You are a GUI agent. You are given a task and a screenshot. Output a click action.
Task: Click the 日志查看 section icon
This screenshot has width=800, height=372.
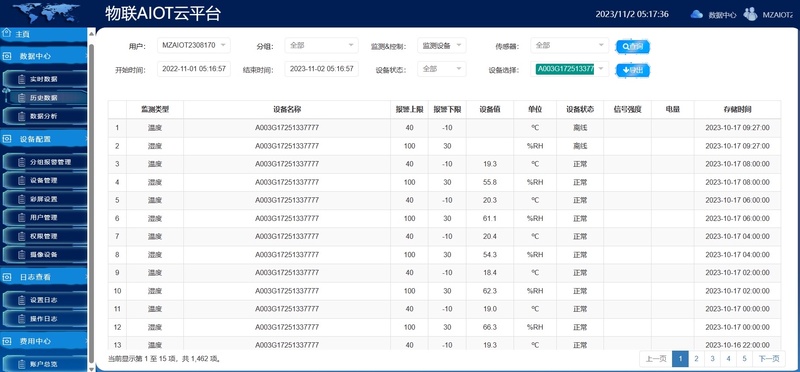click(x=7, y=277)
